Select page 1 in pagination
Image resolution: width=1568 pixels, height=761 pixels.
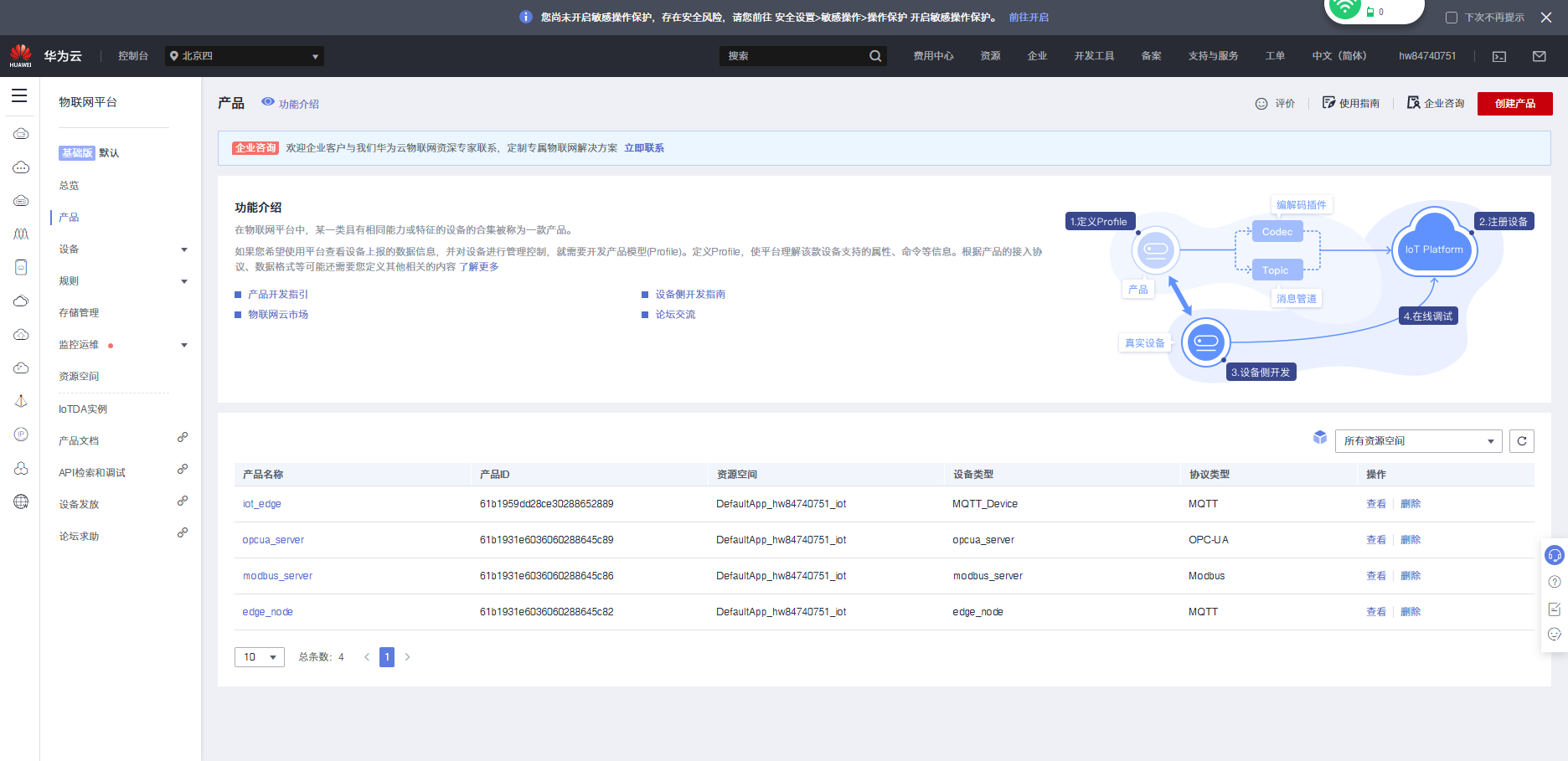click(387, 657)
